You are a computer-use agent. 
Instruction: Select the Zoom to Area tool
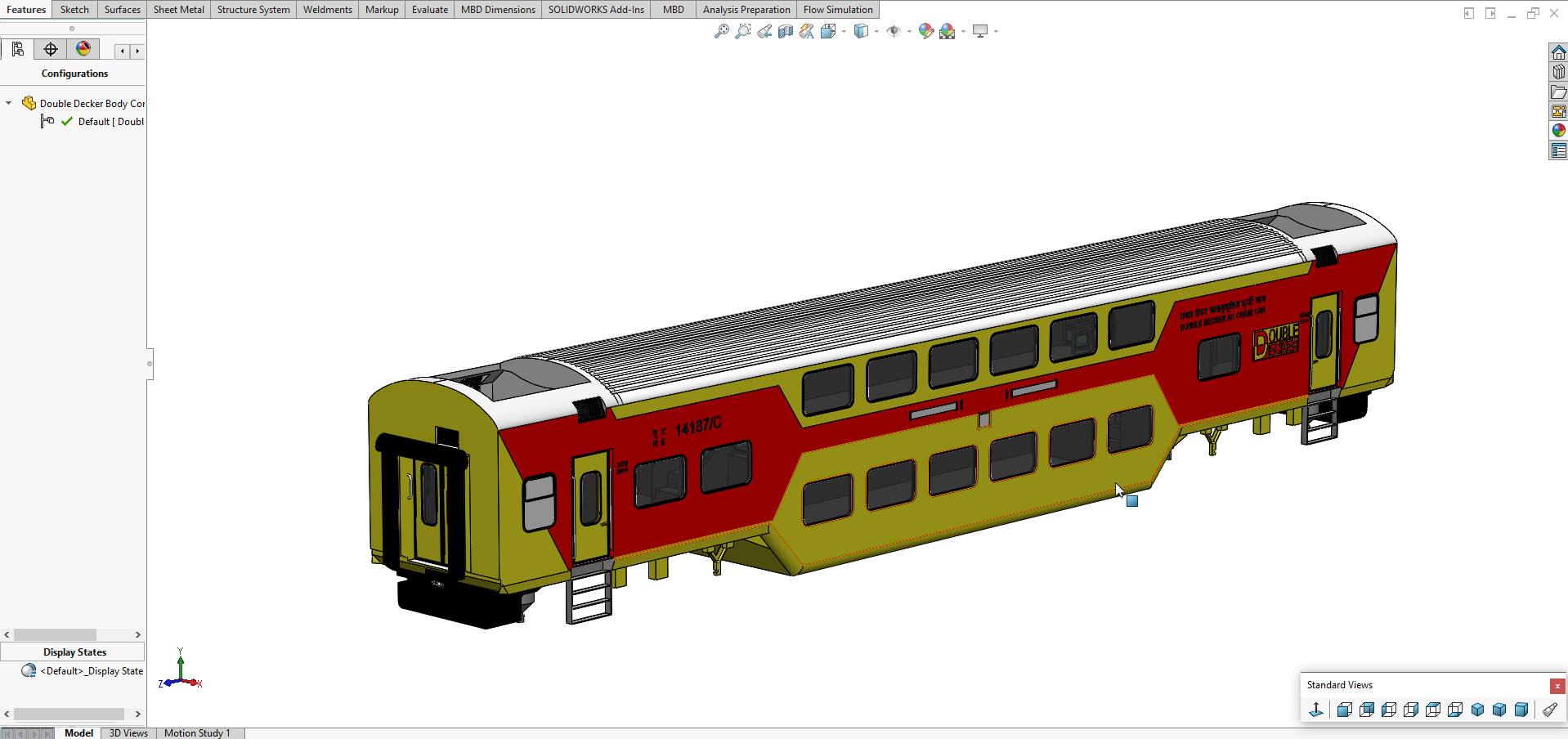pos(742,31)
